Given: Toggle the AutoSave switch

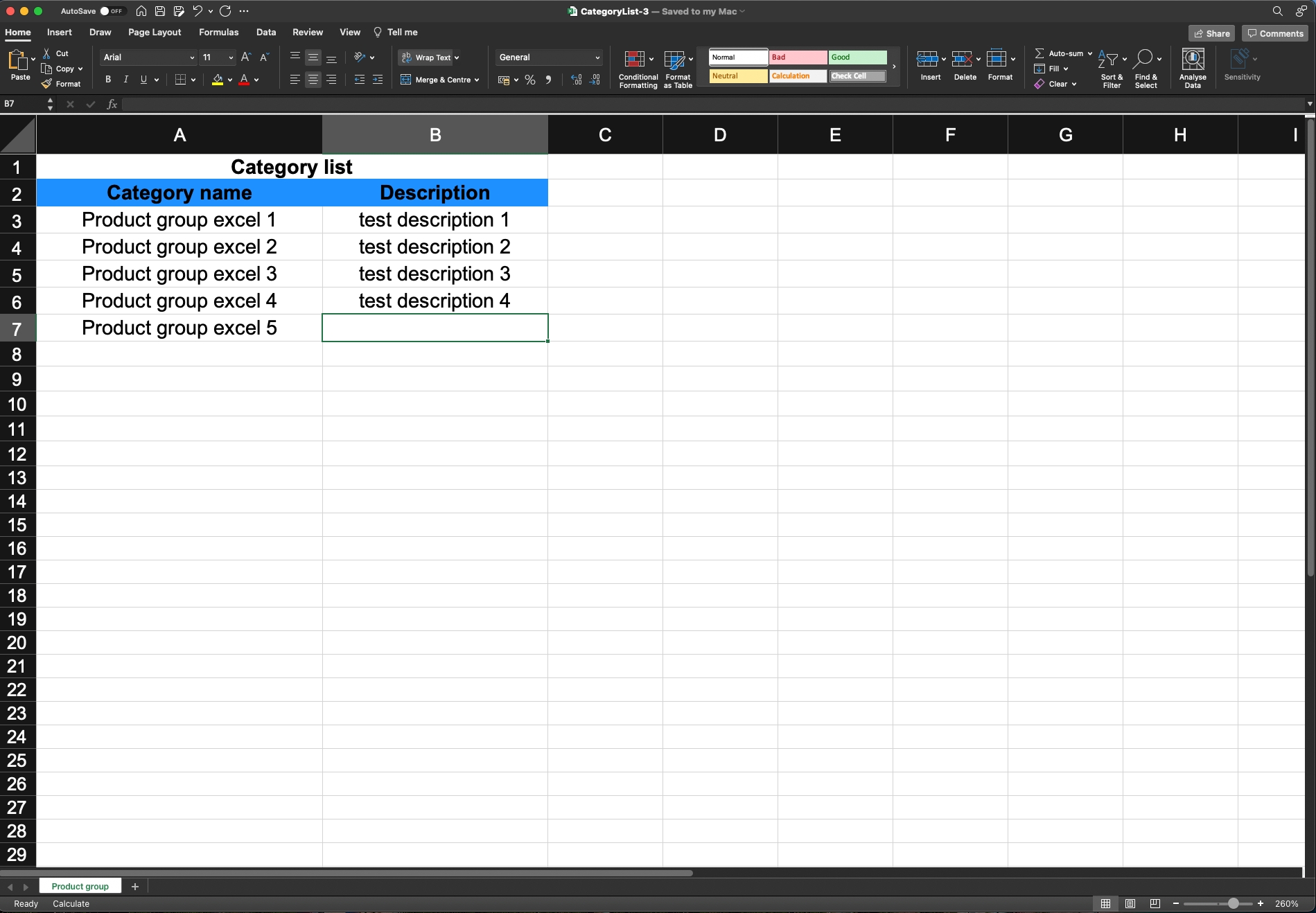Looking at the screenshot, I should click(111, 11).
